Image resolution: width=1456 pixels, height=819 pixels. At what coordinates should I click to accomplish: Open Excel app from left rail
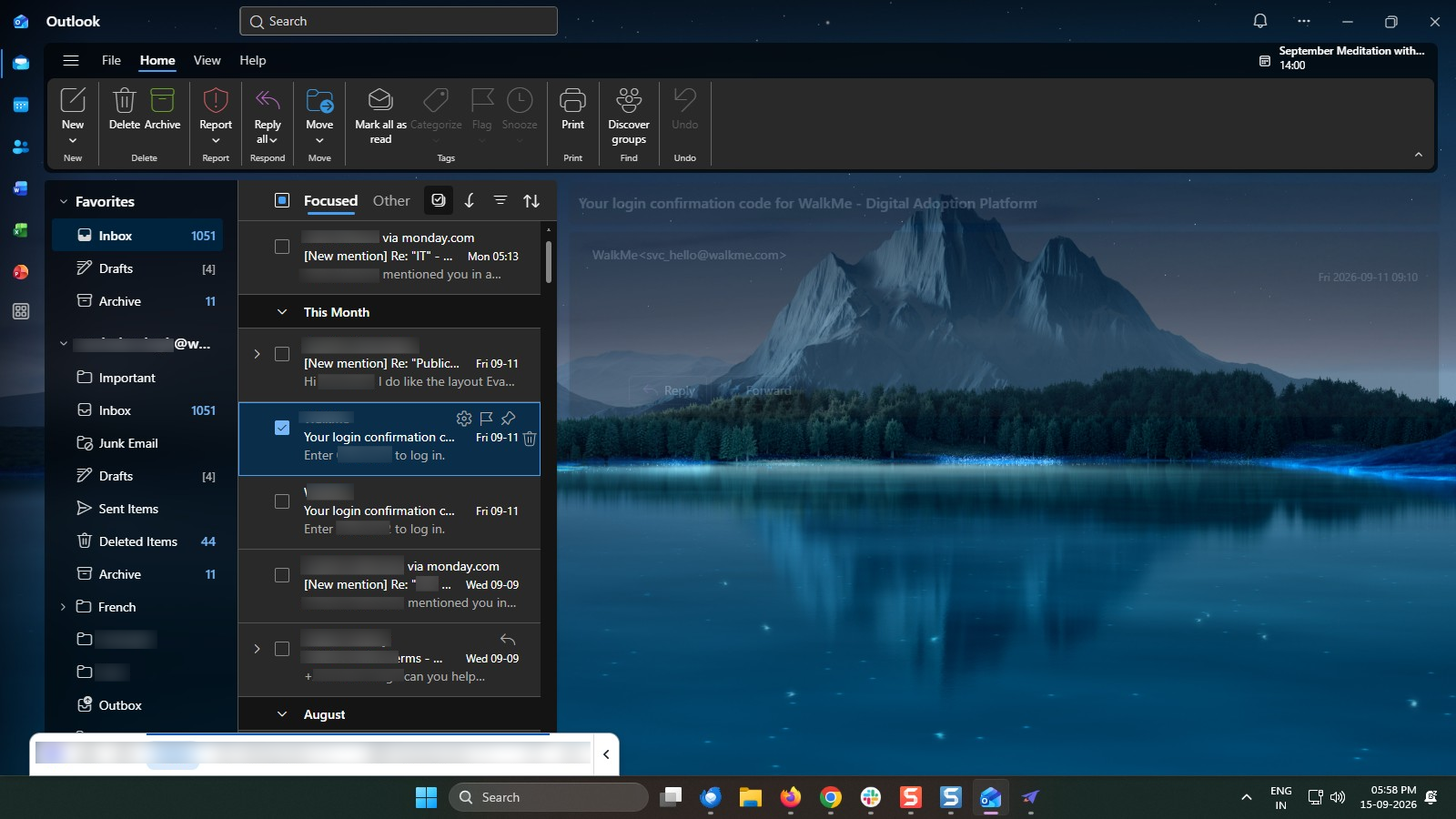21,230
